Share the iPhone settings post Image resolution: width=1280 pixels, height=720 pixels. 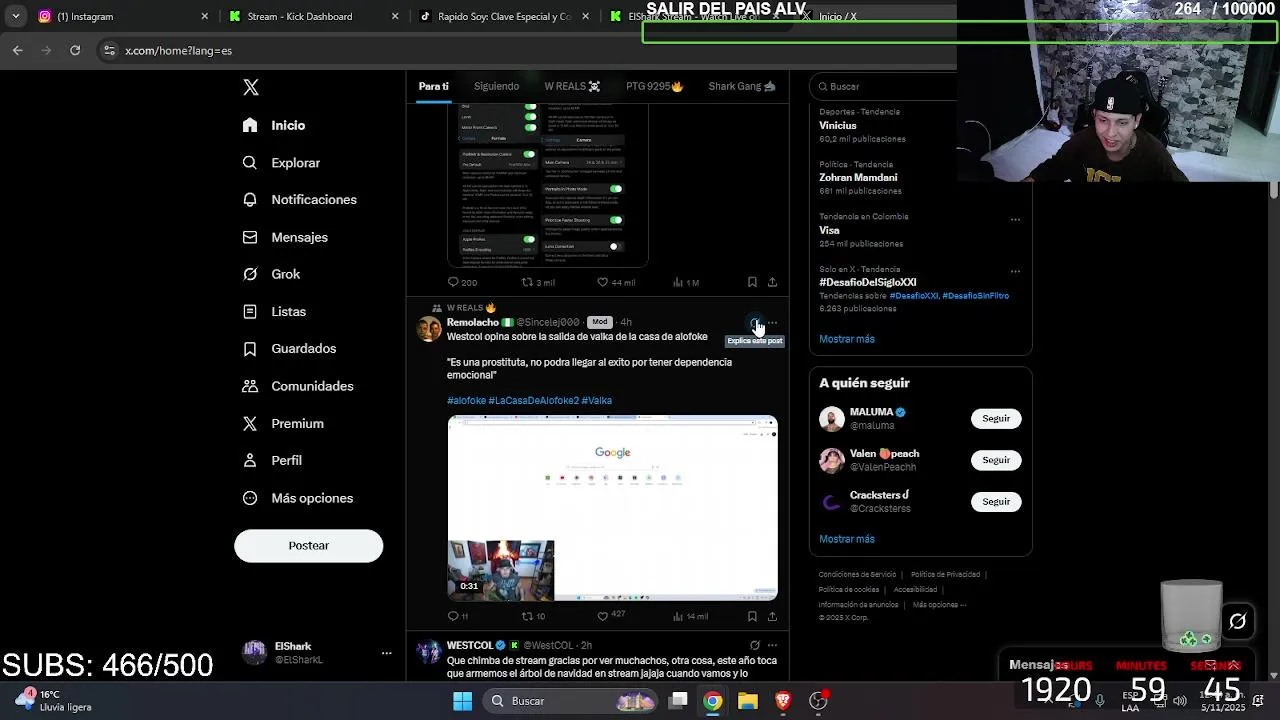[772, 282]
